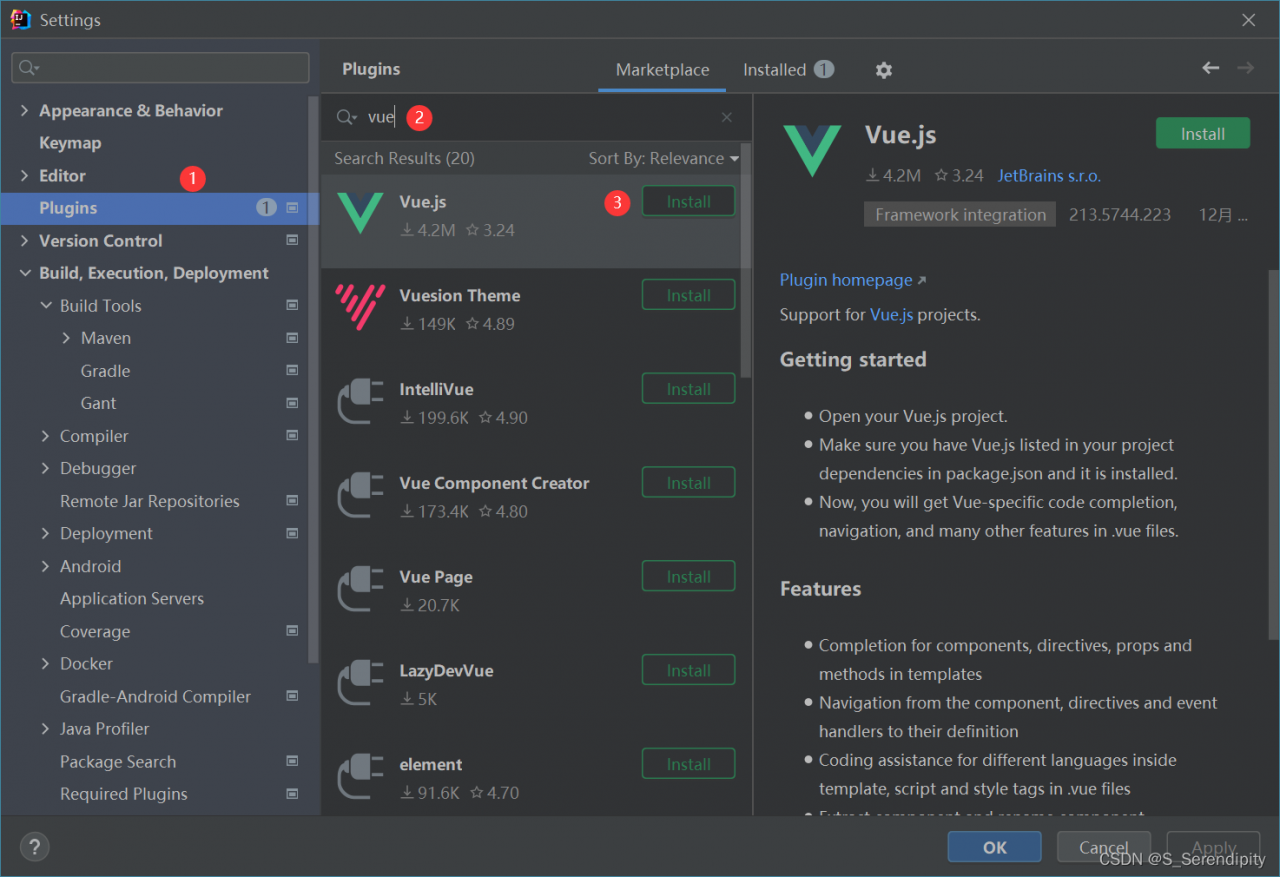This screenshot has width=1280, height=877.
Task: Click the Vue Component Creator plugin icon
Action: (x=360, y=496)
